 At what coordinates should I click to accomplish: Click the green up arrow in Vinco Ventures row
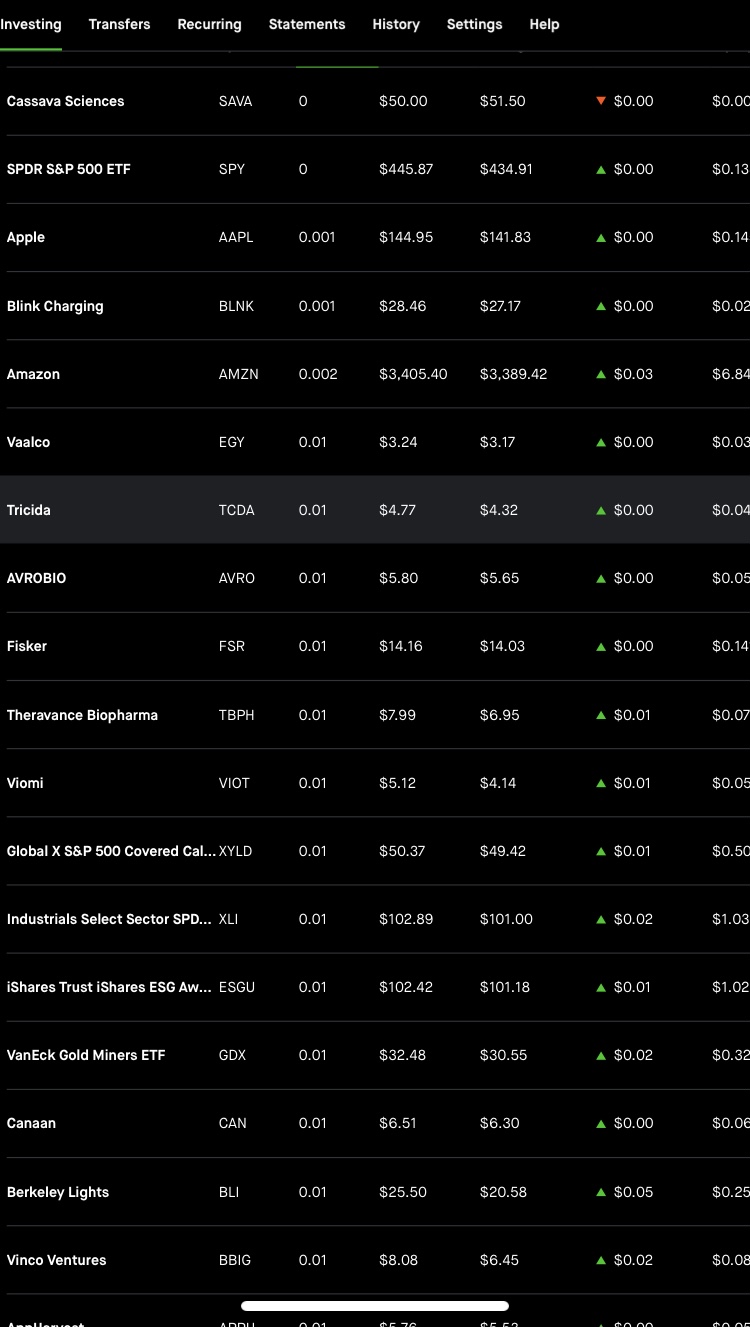click(601, 1260)
